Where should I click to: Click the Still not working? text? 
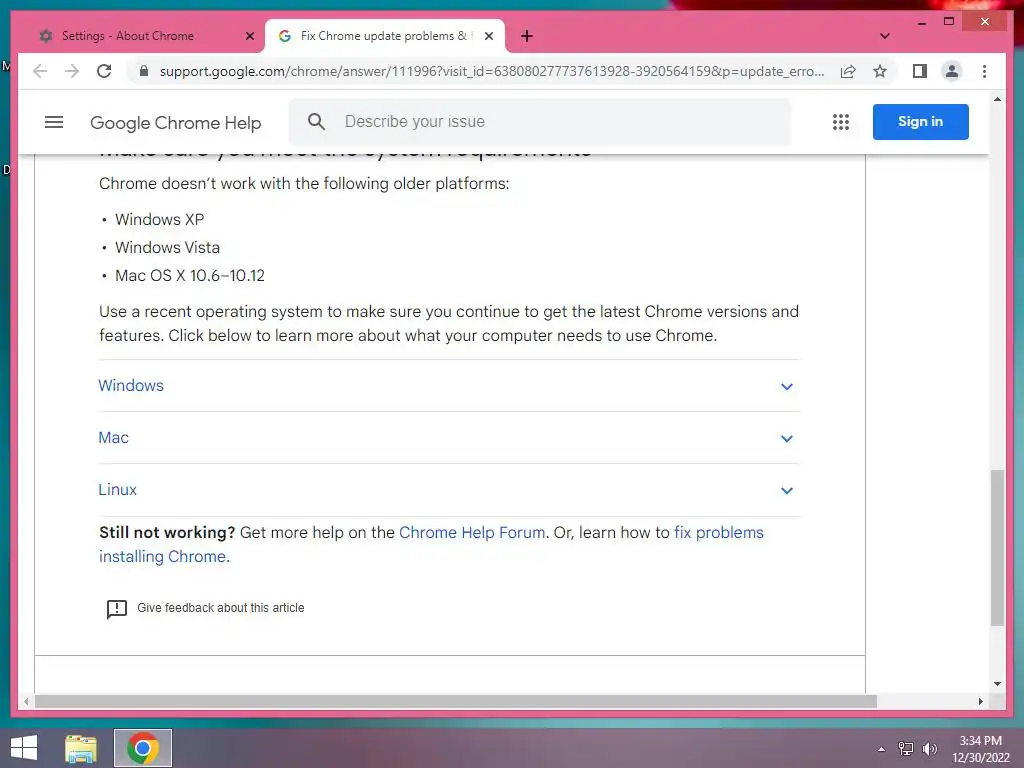click(167, 533)
